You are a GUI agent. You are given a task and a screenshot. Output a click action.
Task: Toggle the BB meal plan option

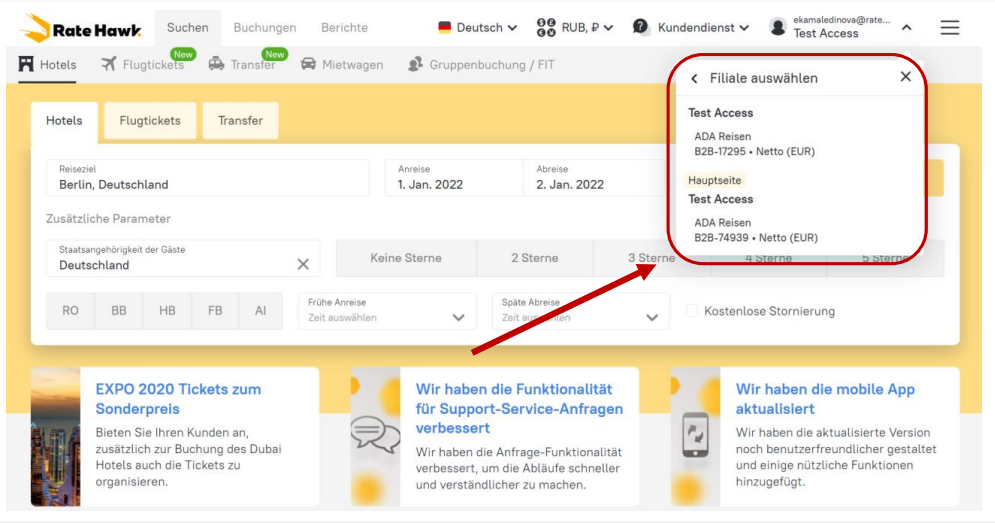(119, 311)
